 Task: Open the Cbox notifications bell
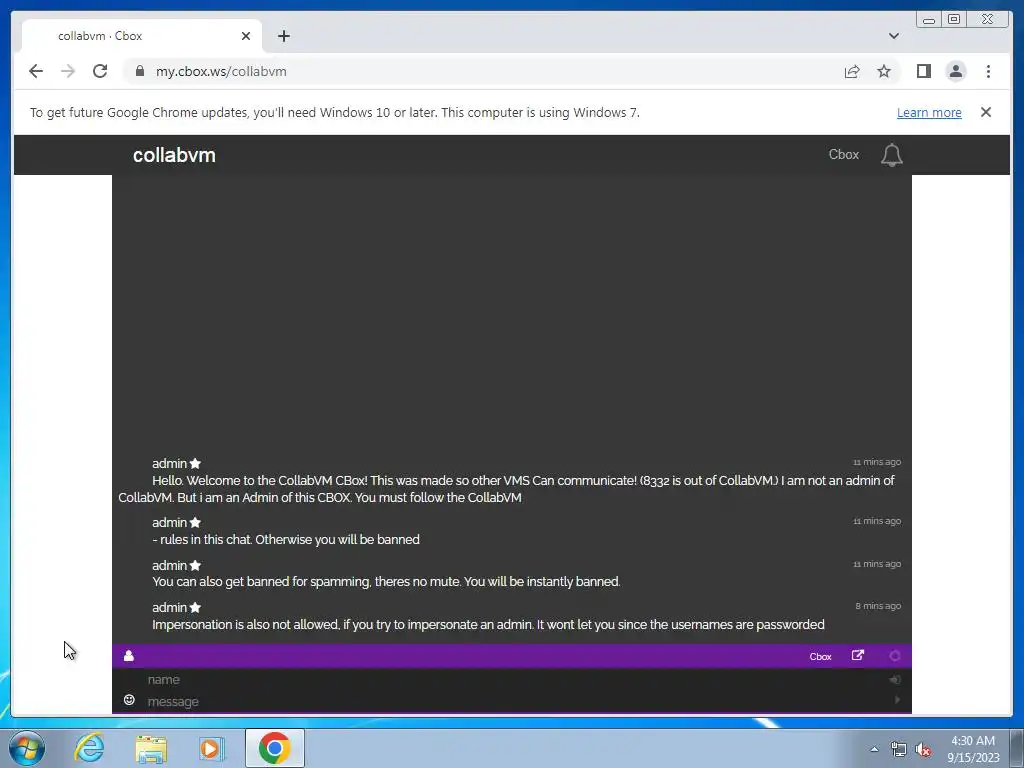click(891, 155)
